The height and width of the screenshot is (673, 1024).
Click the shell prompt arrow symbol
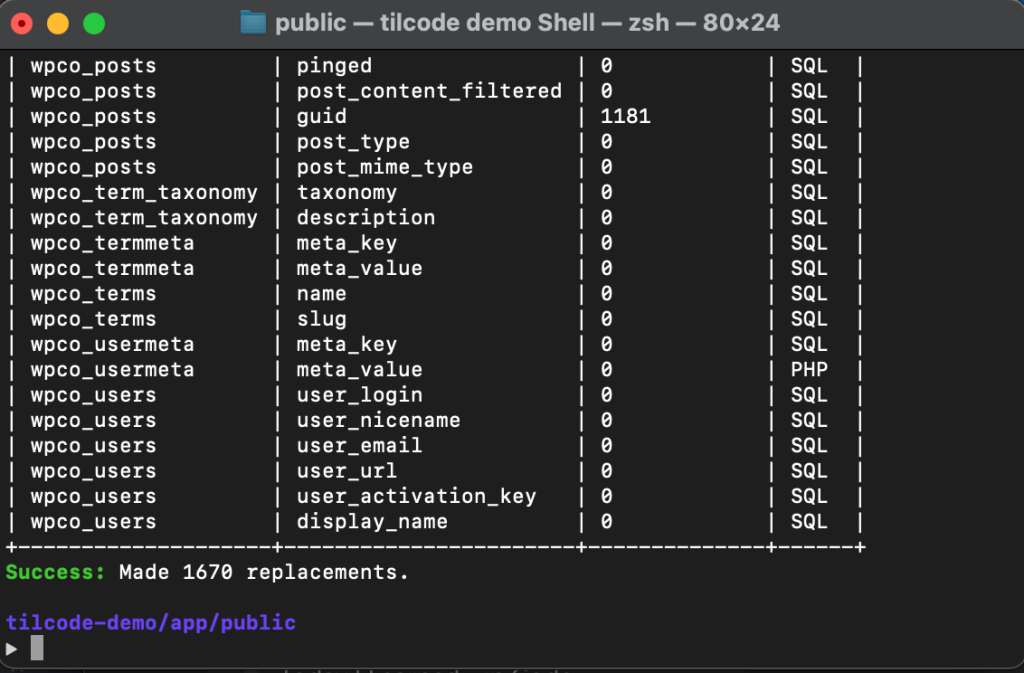pos(12,648)
